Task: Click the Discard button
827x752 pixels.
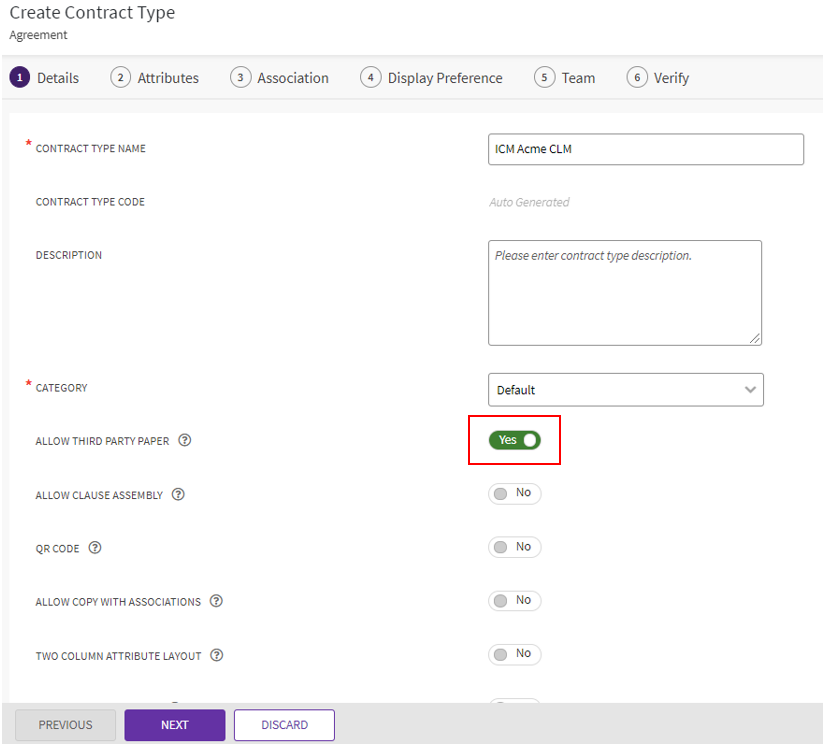Action: click(x=284, y=725)
